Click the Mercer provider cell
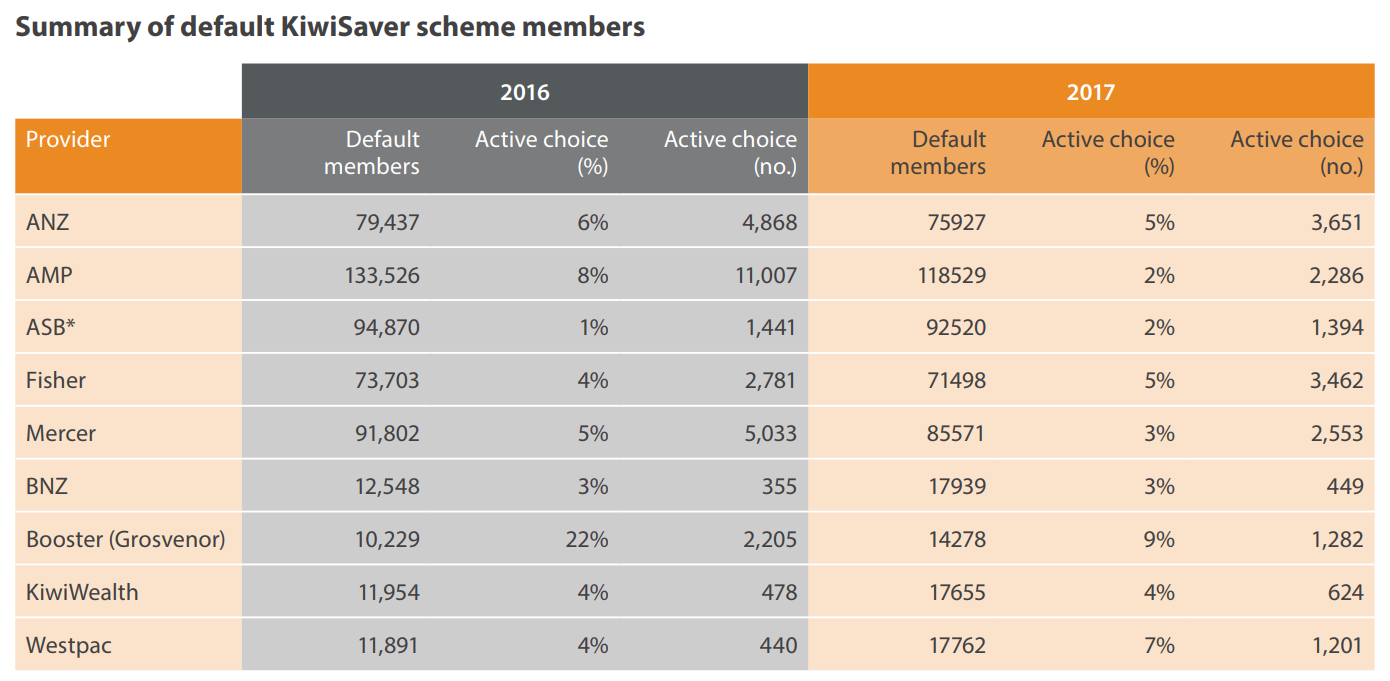The width and height of the screenshot is (1390, 681). [x=61, y=433]
